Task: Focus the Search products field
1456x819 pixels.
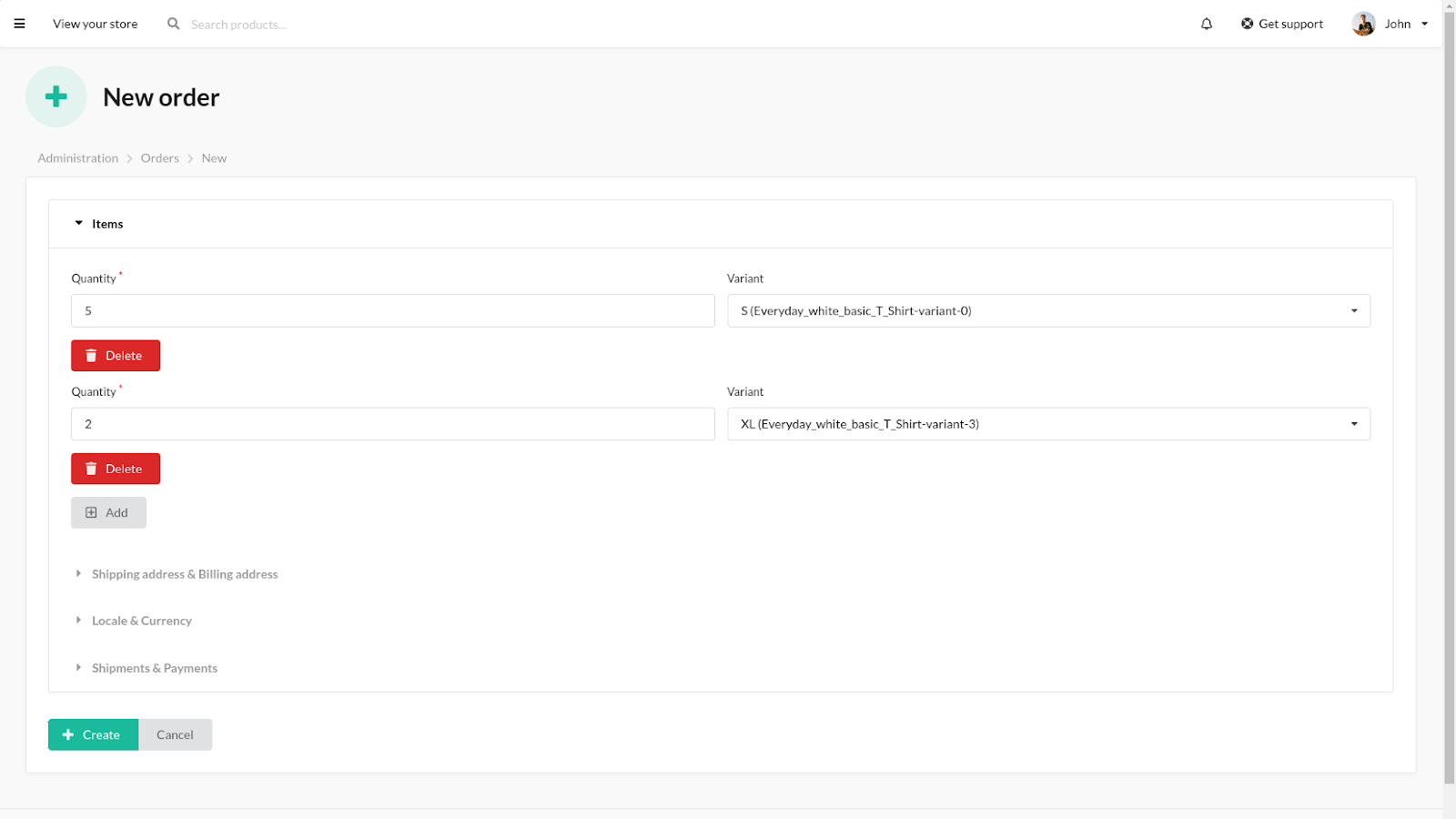Action: tap(238, 25)
